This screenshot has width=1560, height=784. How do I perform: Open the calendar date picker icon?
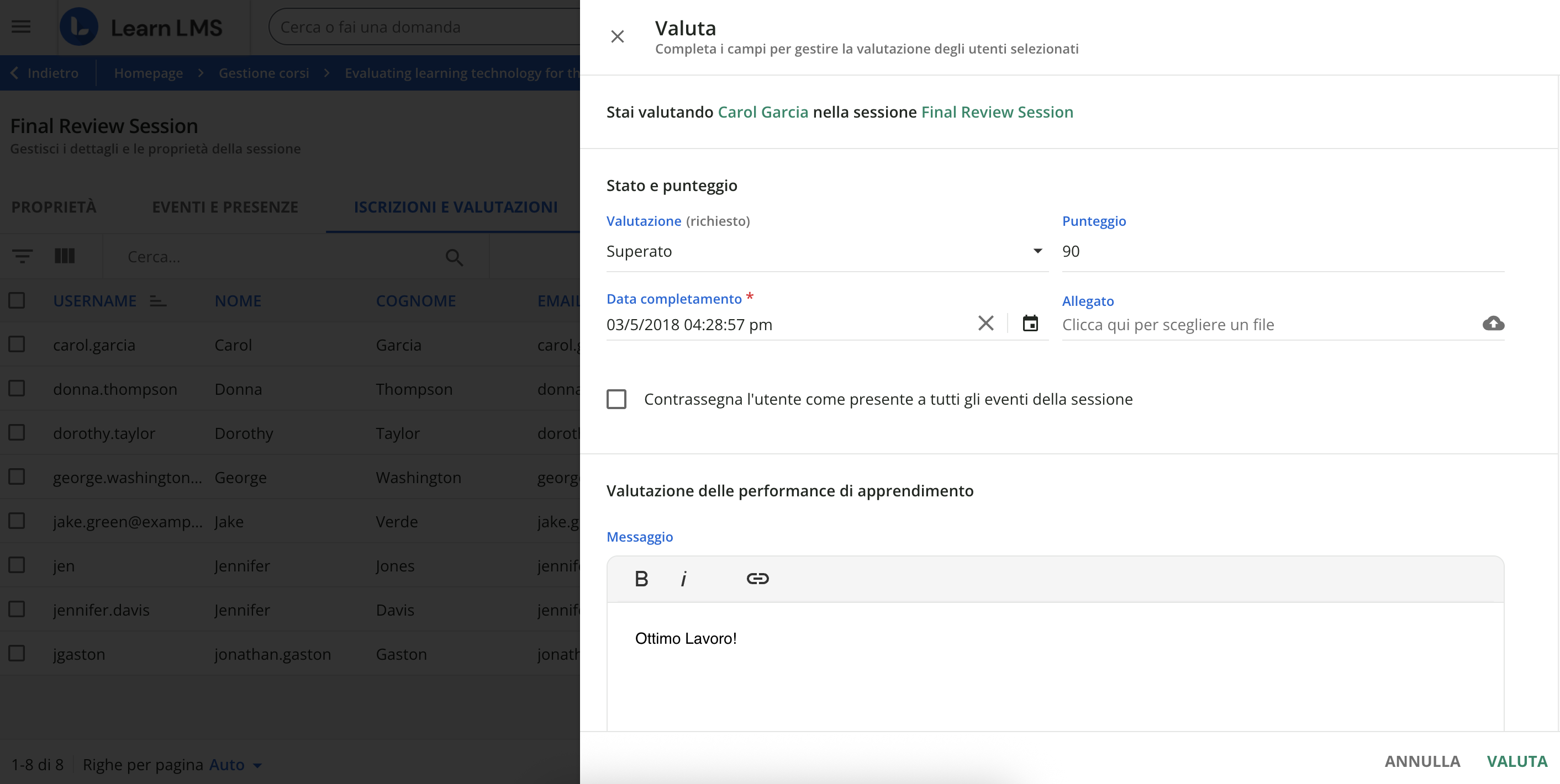1030,324
